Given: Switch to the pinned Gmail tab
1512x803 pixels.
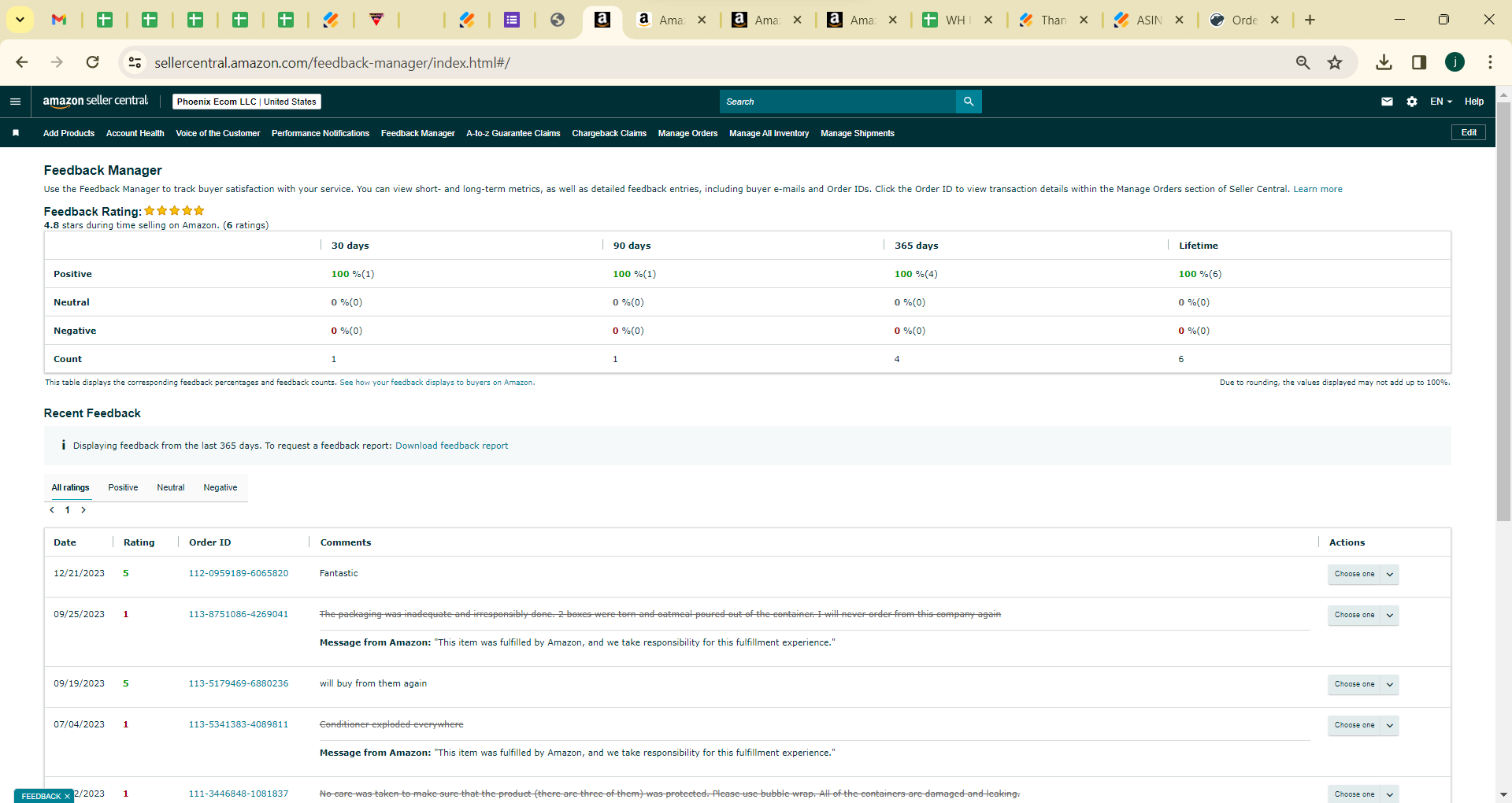Looking at the screenshot, I should click(x=59, y=20).
